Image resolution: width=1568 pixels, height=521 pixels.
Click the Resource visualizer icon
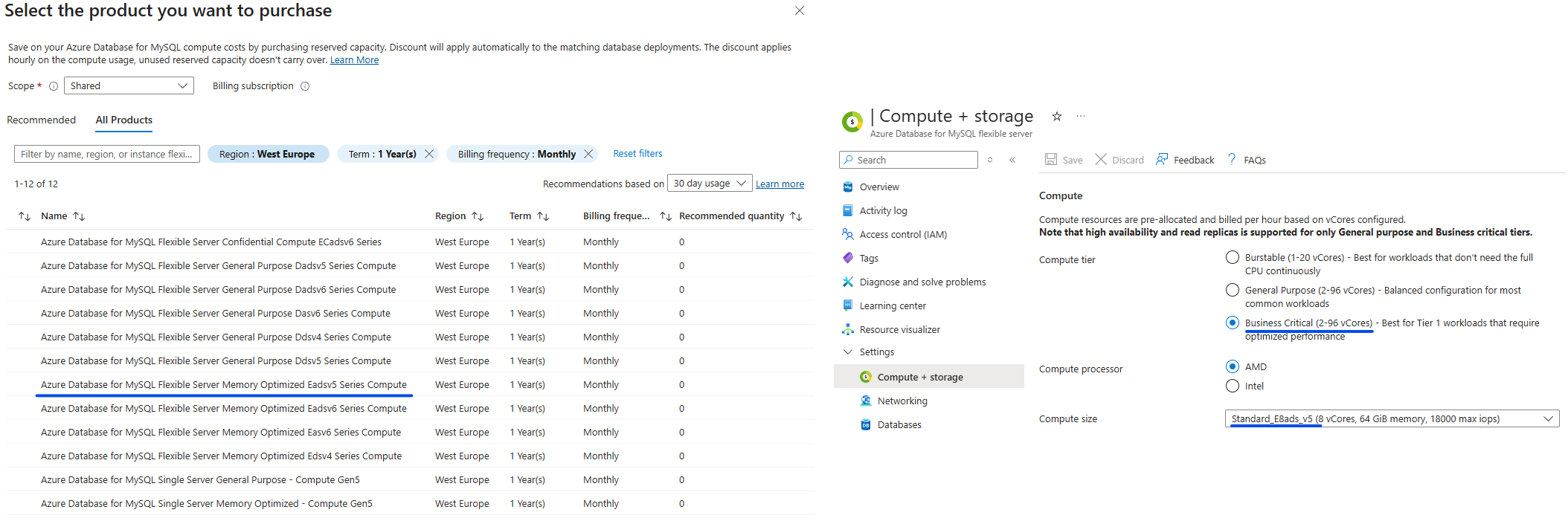point(847,329)
